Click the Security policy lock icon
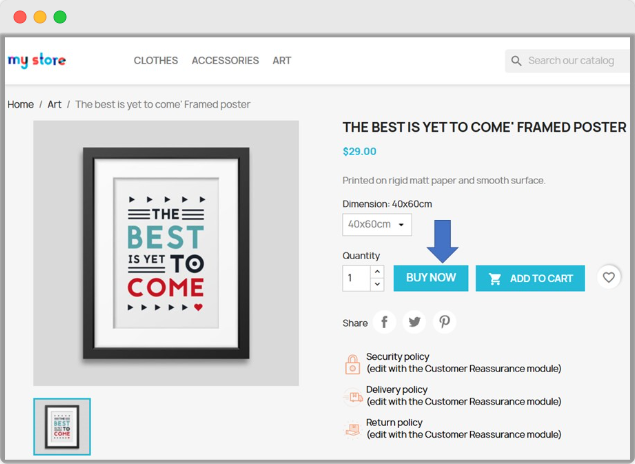Image resolution: width=635 pixels, height=464 pixels. click(x=352, y=364)
